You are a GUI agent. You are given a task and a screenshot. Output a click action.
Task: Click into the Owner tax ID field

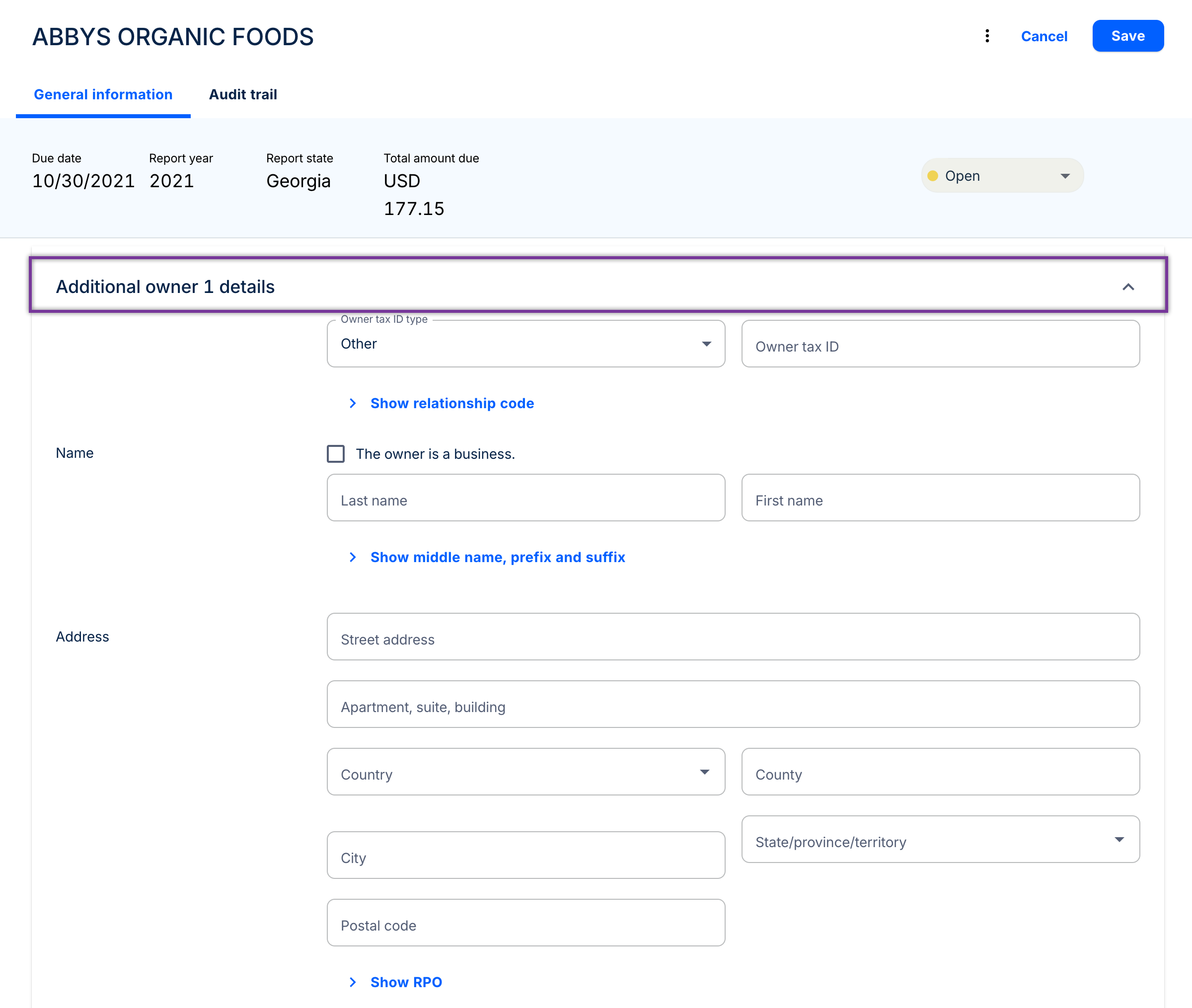click(940, 344)
